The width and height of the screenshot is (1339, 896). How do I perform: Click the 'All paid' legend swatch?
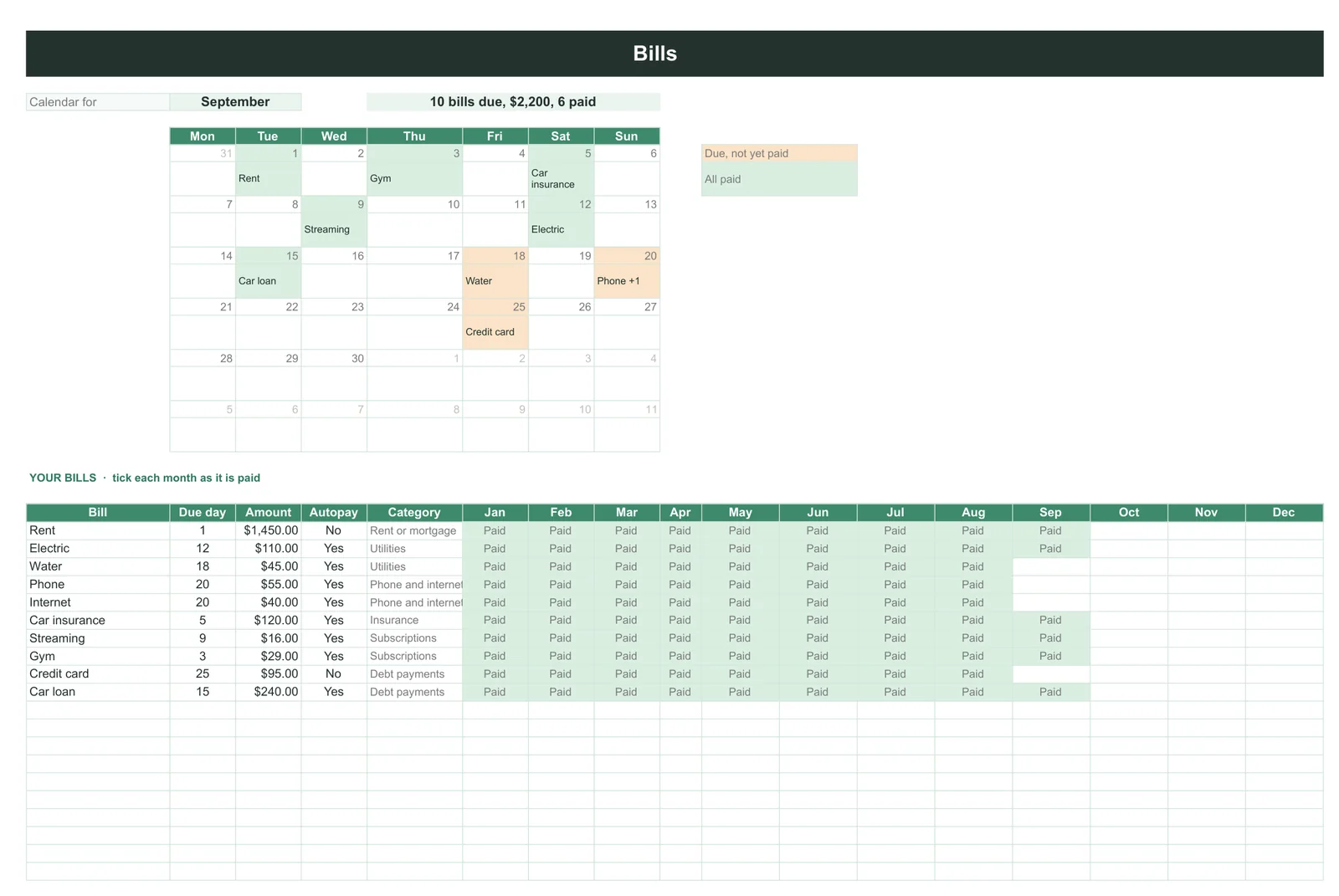779,179
